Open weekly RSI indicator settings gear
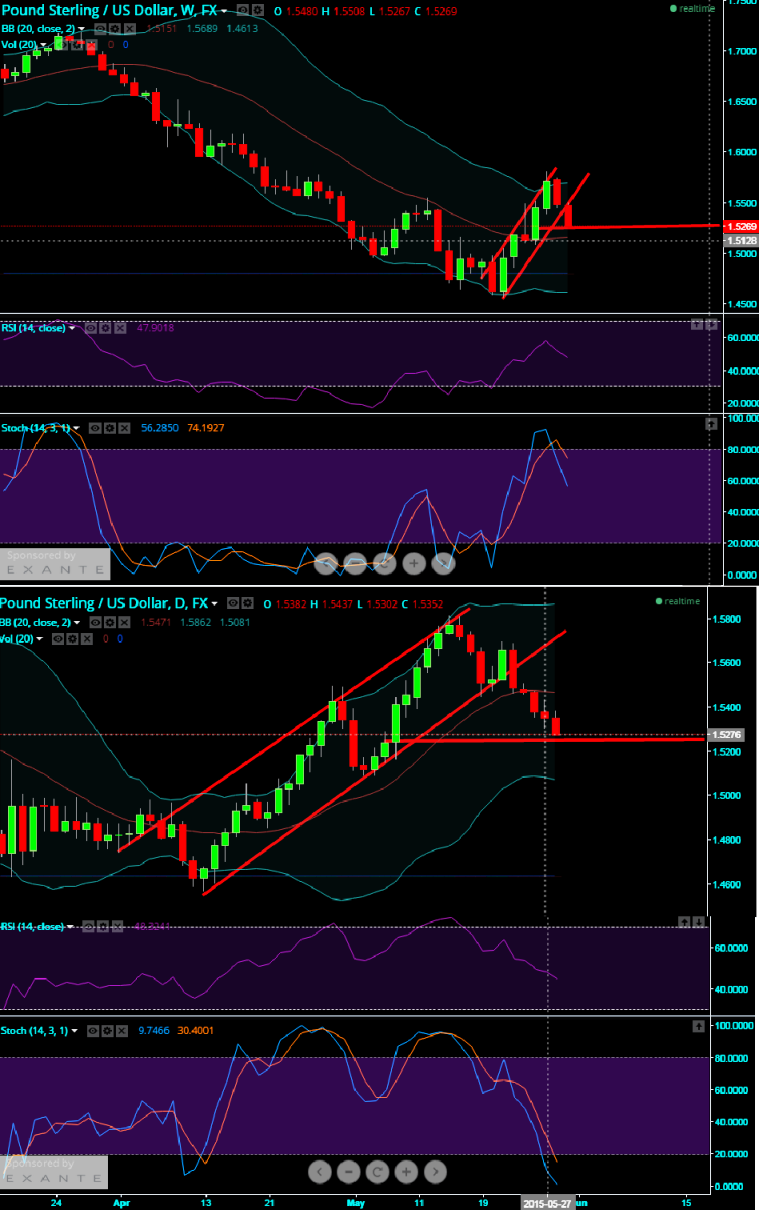Image resolution: width=759 pixels, height=1210 pixels. (x=106, y=327)
